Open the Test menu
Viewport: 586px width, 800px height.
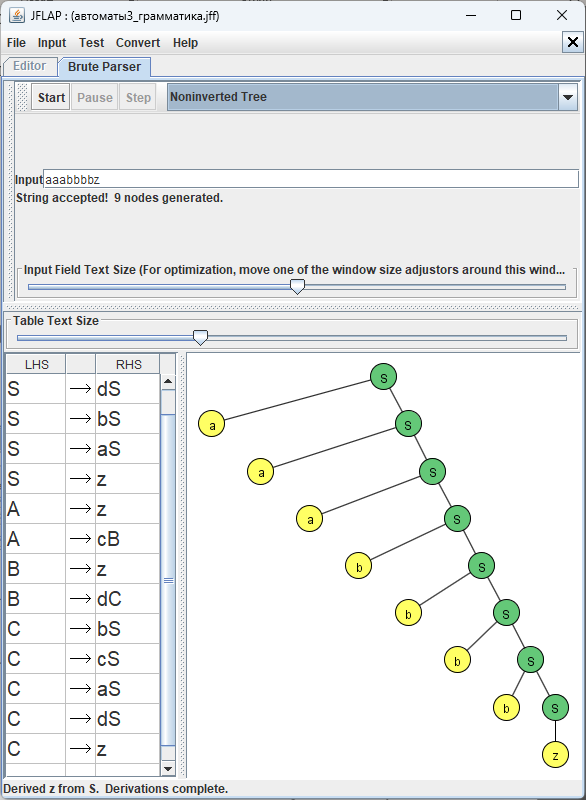click(91, 43)
